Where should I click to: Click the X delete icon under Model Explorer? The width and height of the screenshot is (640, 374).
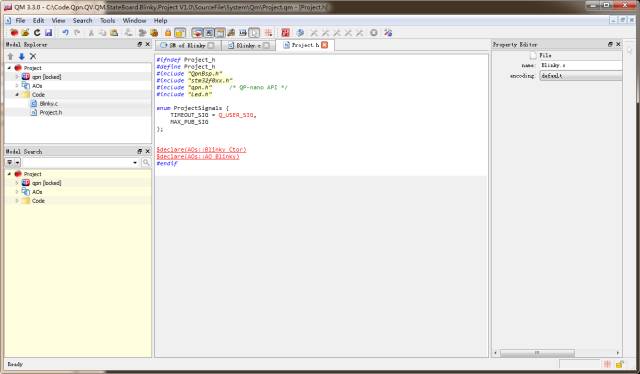[x=33, y=56]
